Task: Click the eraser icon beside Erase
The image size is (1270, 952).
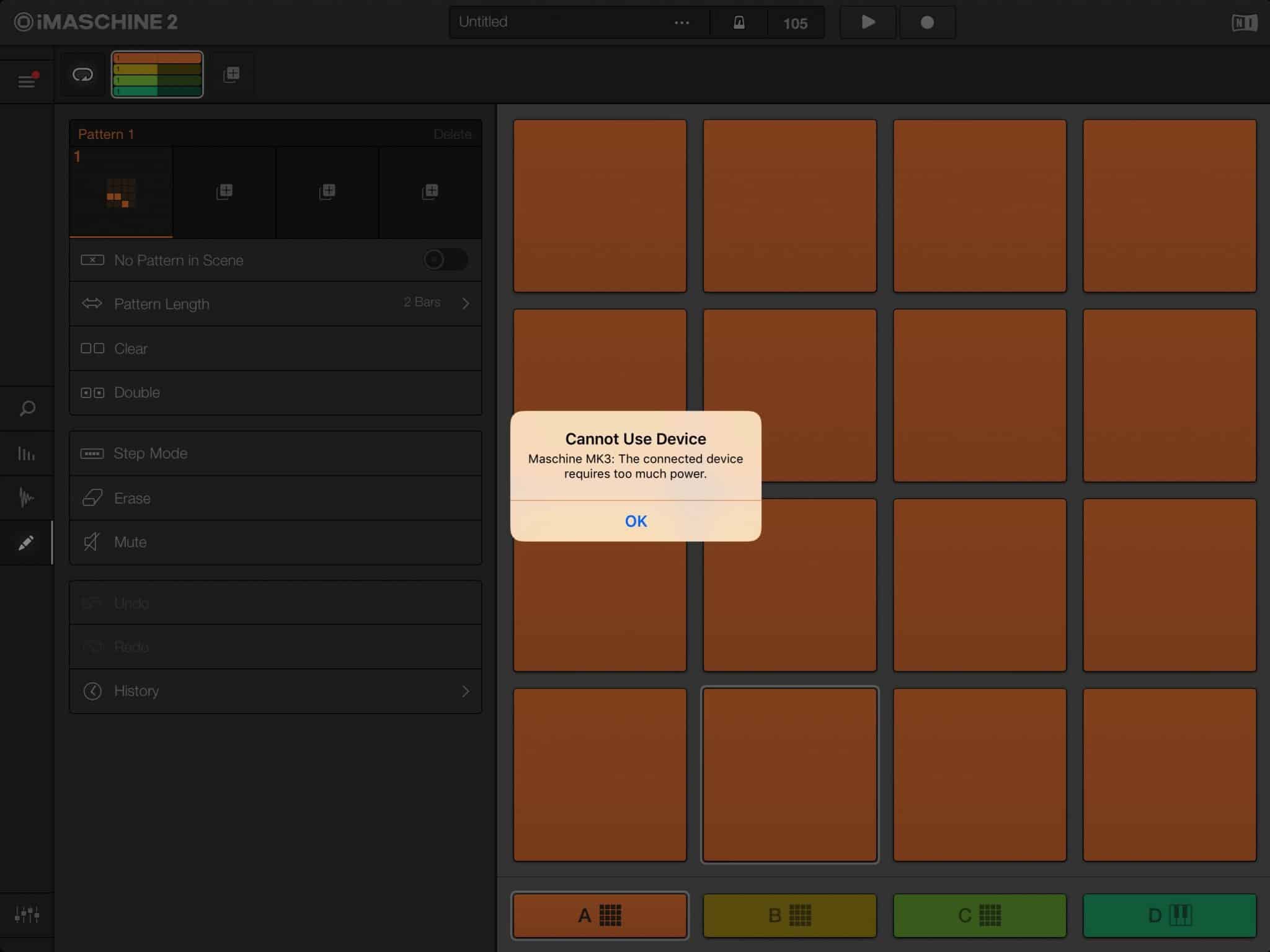Action: point(92,497)
